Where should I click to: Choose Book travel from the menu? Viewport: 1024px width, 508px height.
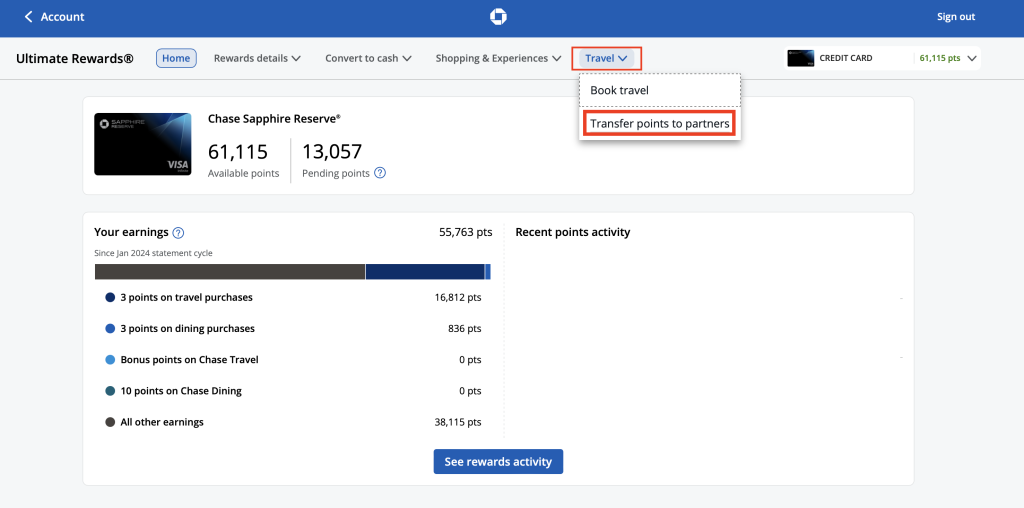coord(660,90)
